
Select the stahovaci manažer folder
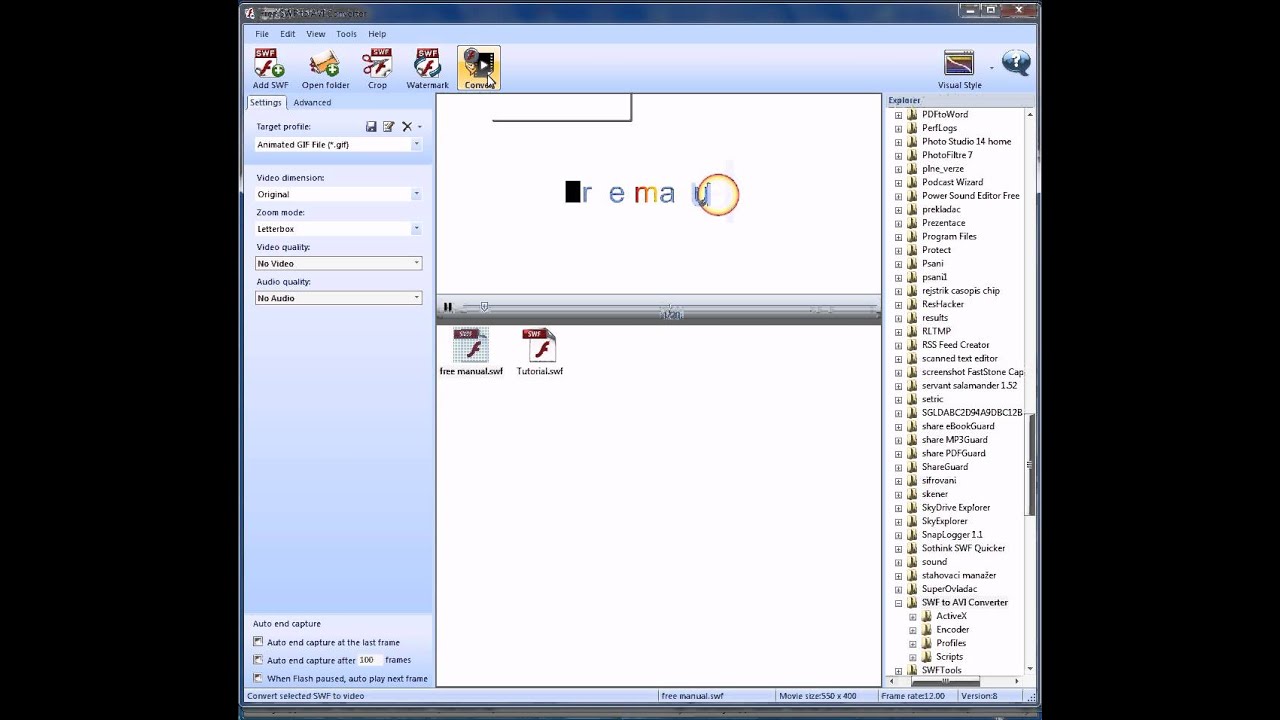[x=958, y=576]
